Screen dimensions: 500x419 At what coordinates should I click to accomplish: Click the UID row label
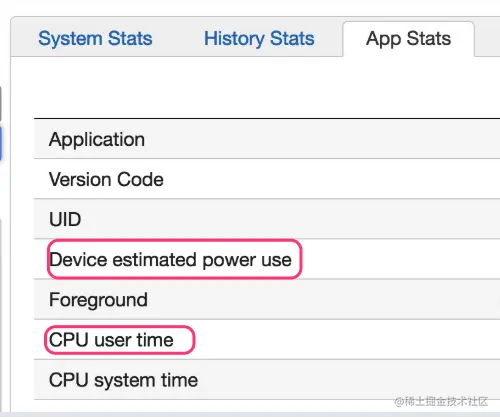pyautogui.click(x=65, y=219)
